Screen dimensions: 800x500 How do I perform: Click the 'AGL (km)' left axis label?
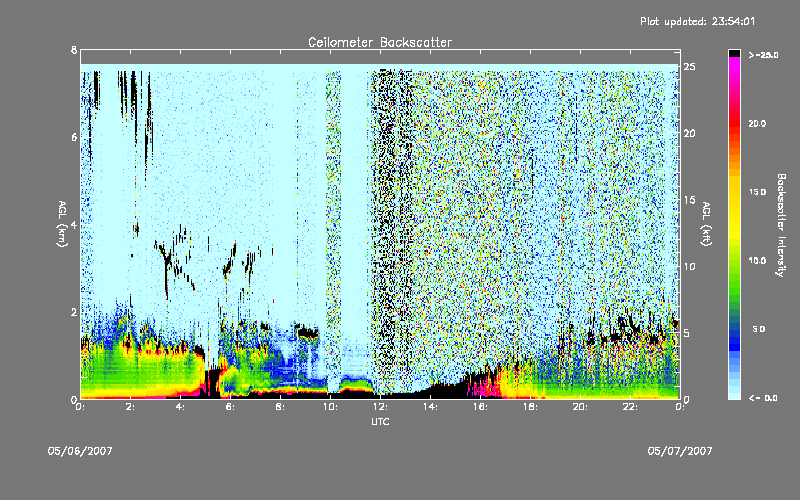point(62,224)
